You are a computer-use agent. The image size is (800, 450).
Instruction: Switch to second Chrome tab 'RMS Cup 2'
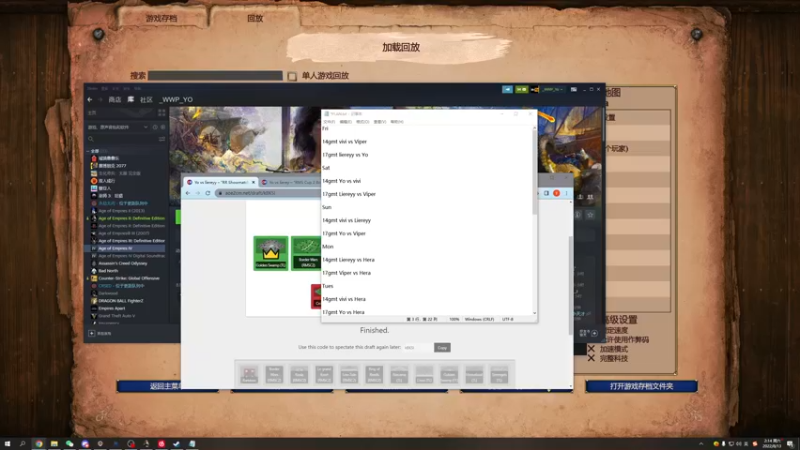point(290,182)
